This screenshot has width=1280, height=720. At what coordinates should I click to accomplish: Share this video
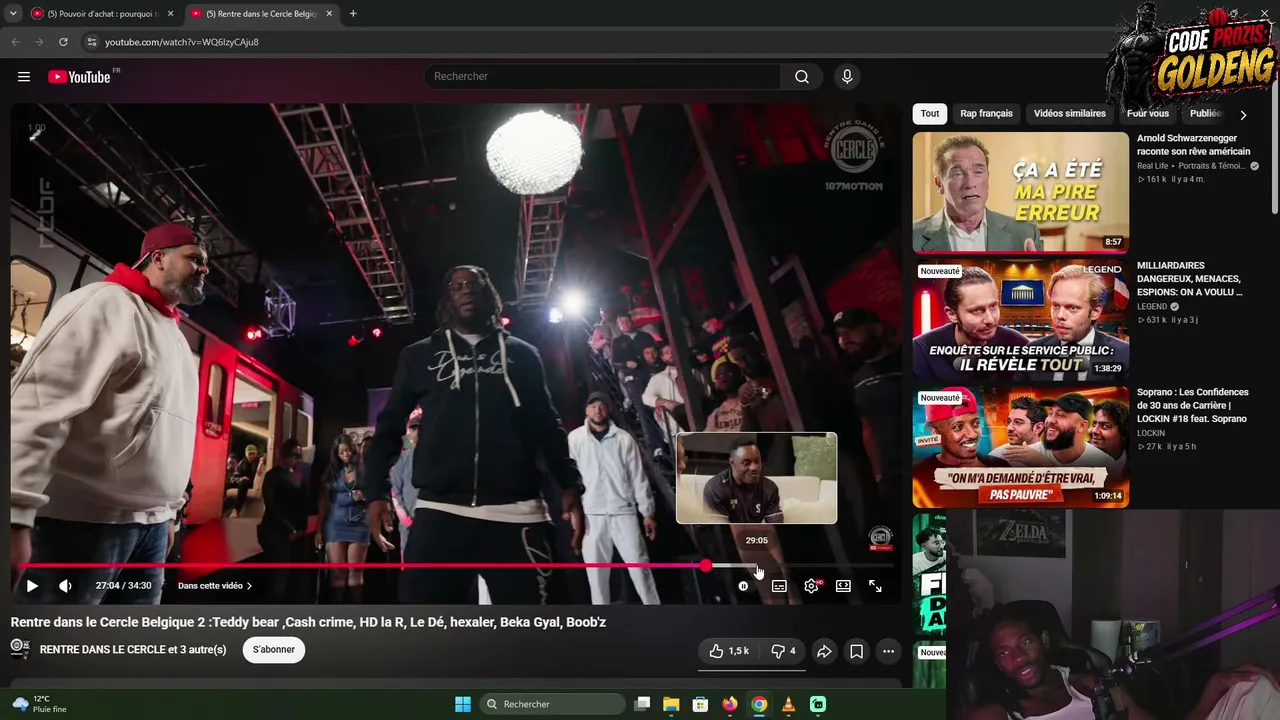824,651
